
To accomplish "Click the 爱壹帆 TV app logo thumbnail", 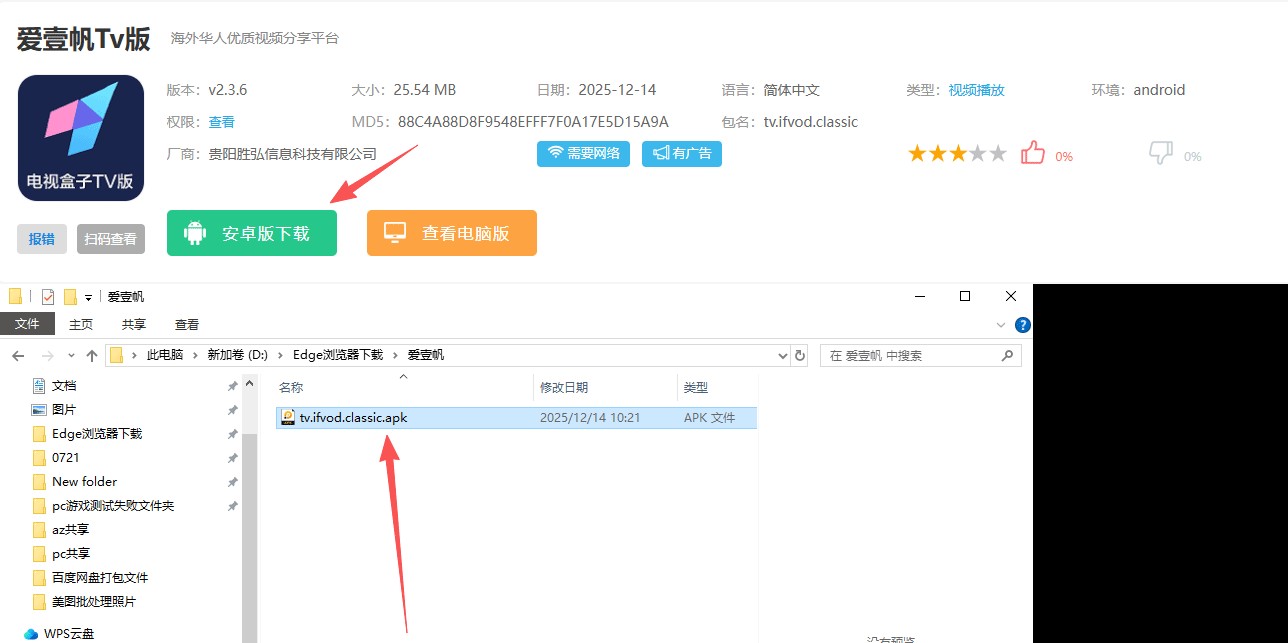I will pyautogui.click(x=81, y=137).
